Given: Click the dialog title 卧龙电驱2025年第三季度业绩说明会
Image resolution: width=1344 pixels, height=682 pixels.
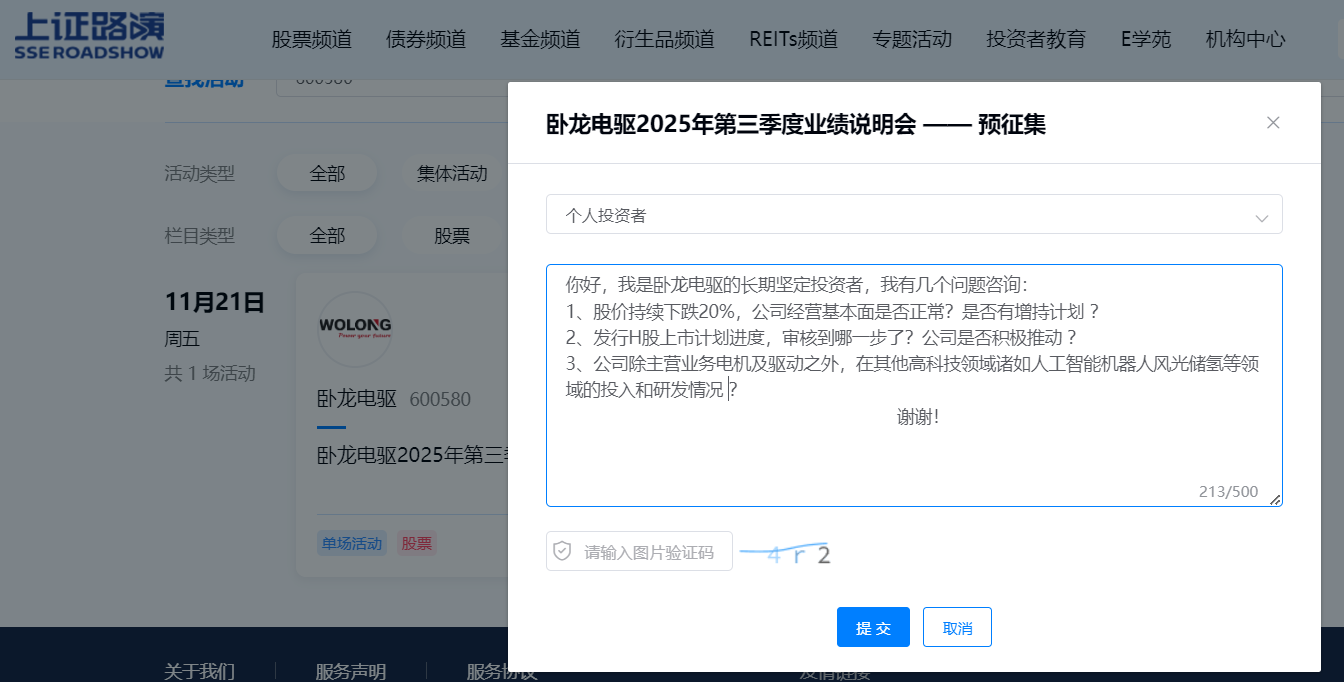Looking at the screenshot, I should pyautogui.click(x=731, y=124).
